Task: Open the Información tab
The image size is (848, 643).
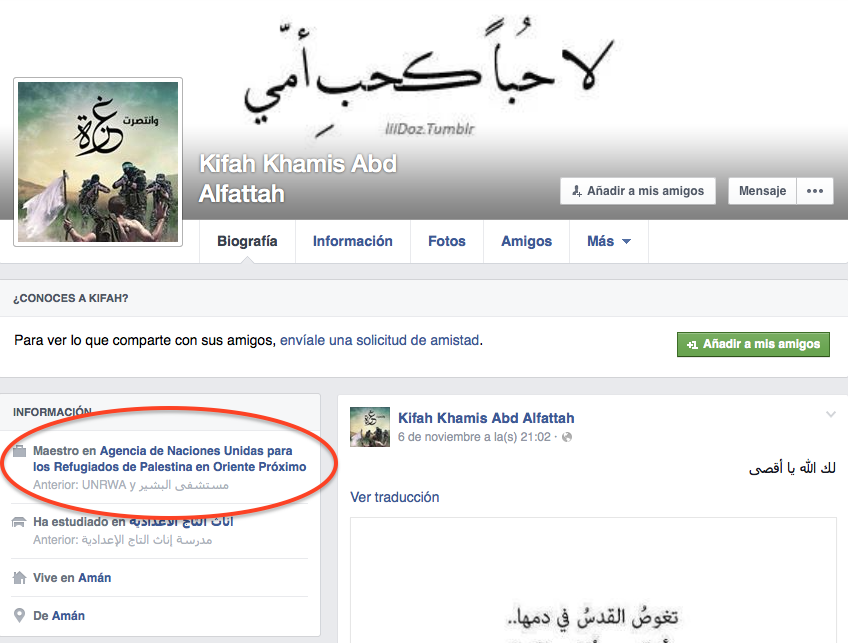Action: click(353, 241)
